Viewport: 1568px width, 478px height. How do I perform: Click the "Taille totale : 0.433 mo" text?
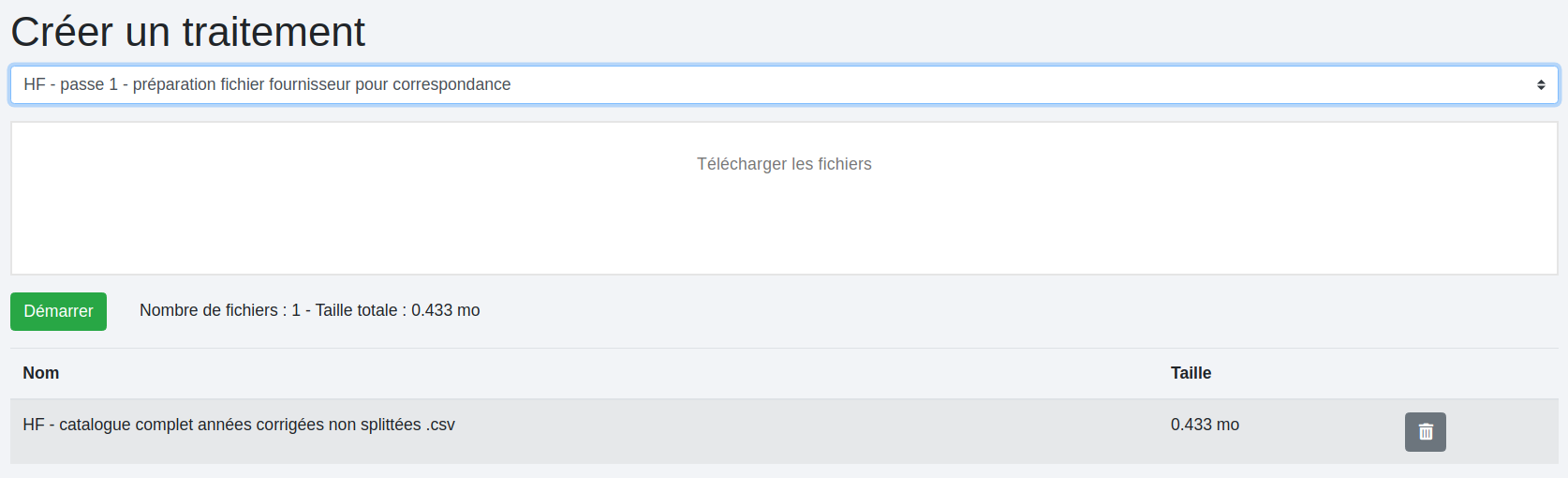point(397,310)
